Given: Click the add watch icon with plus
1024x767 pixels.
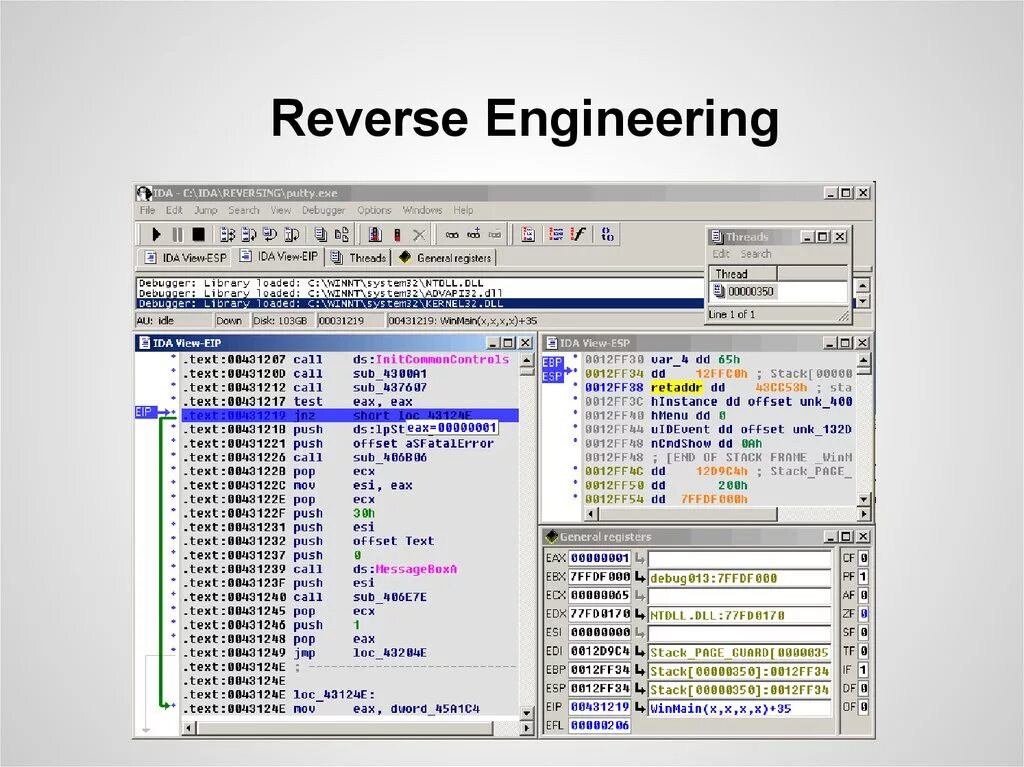Looking at the screenshot, I should click(473, 234).
